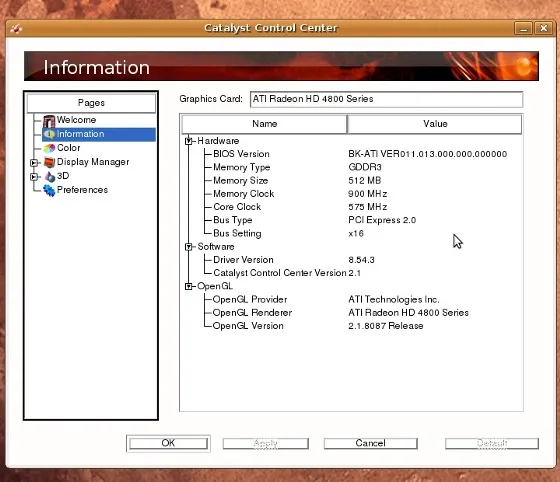Click the x16 bus setting value
The image size is (560, 482).
[356, 234]
